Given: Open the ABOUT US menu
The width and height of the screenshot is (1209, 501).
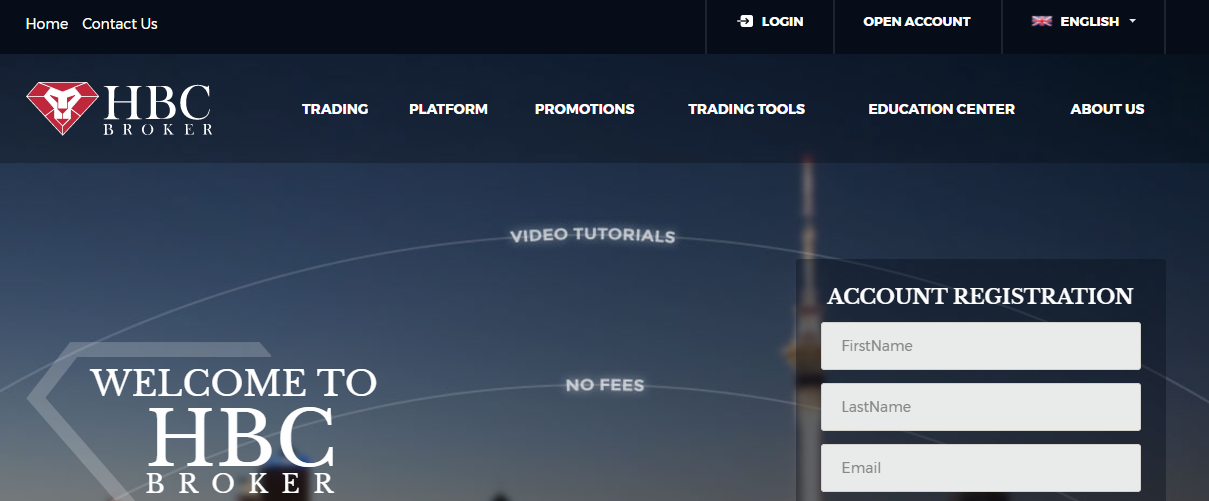Looking at the screenshot, I should pyautogui.click(x=1107, y=109).
